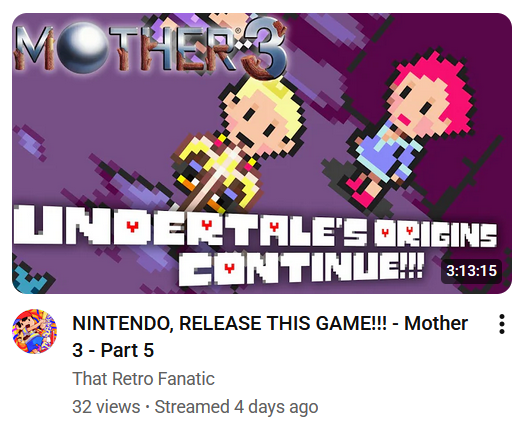Click the Mother 3 logo on the thumbnail
Image resolution: width=526 pixels, height=440 pixels.
[151, 49]
